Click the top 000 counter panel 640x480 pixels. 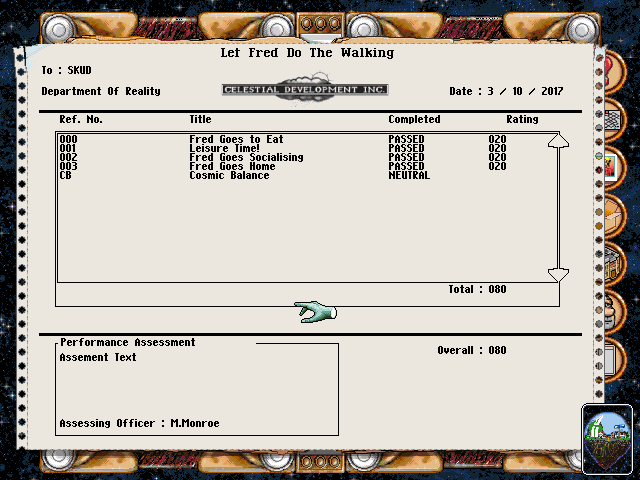(x=320, y=24)
